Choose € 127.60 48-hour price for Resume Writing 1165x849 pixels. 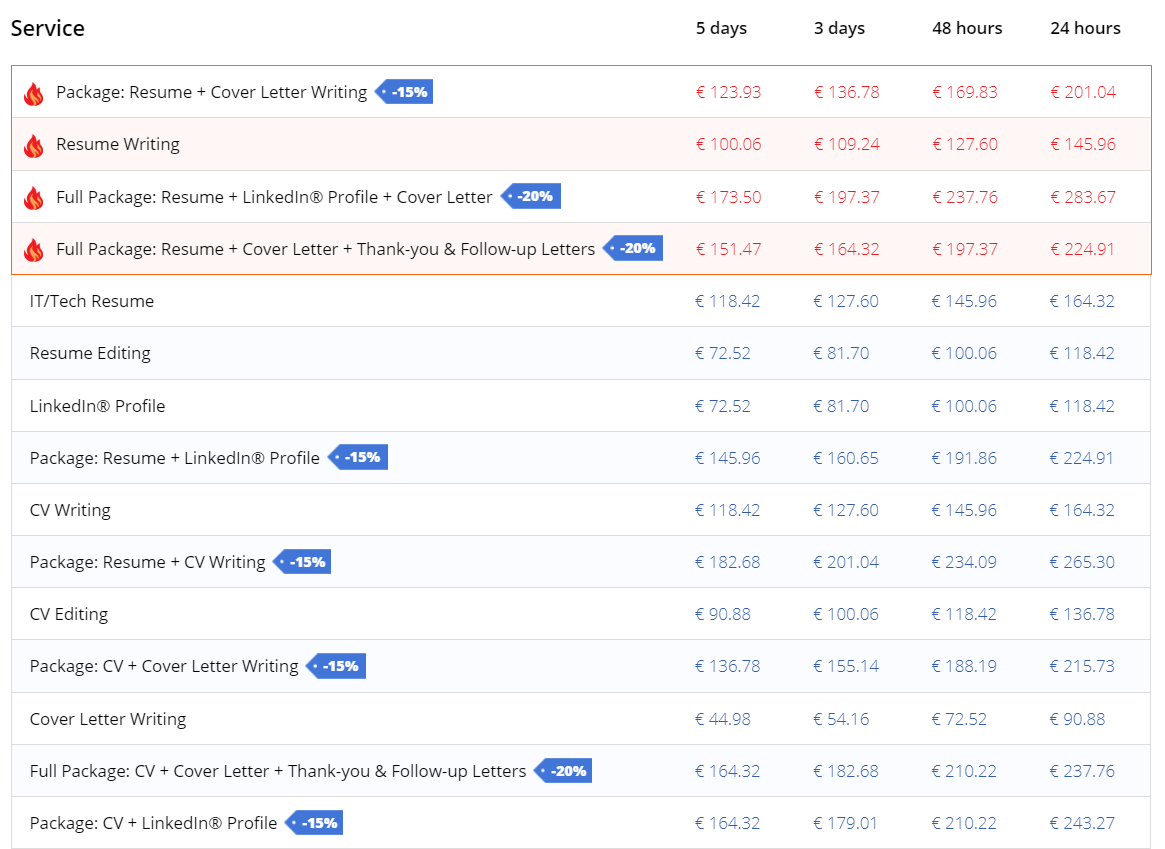(964, 144)
